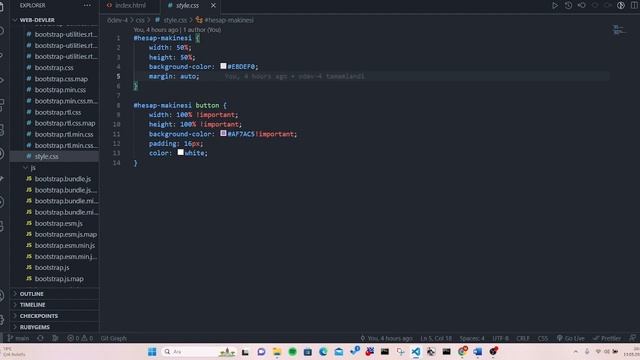Click the ödev-4 breadcrumb segment
This screenshot has width=640, height=360.
tap(118, 20)
